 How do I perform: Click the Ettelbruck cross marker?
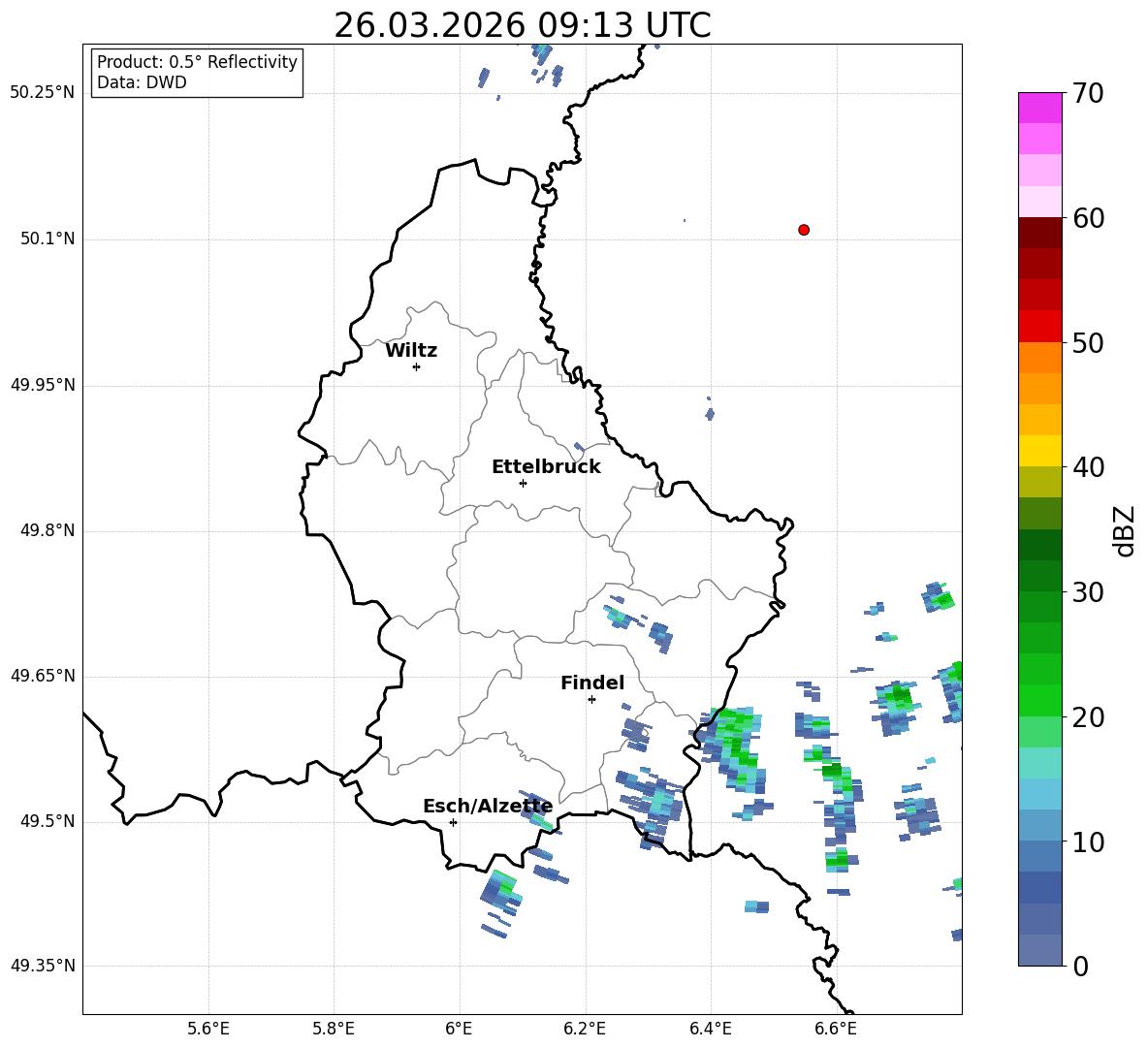click(x=523, y=483)
